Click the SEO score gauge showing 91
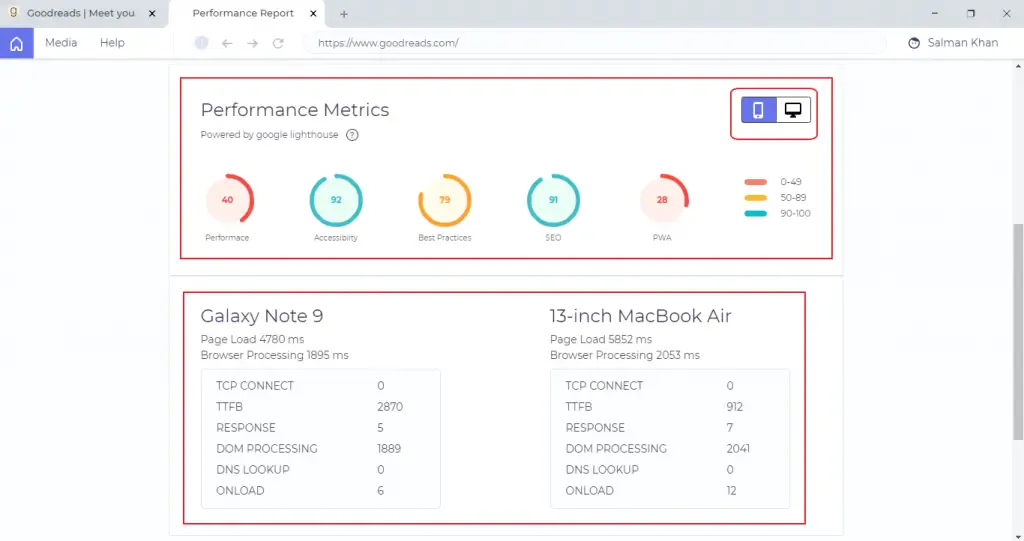Screen dimensions: 1024x541 click(553, 200)
